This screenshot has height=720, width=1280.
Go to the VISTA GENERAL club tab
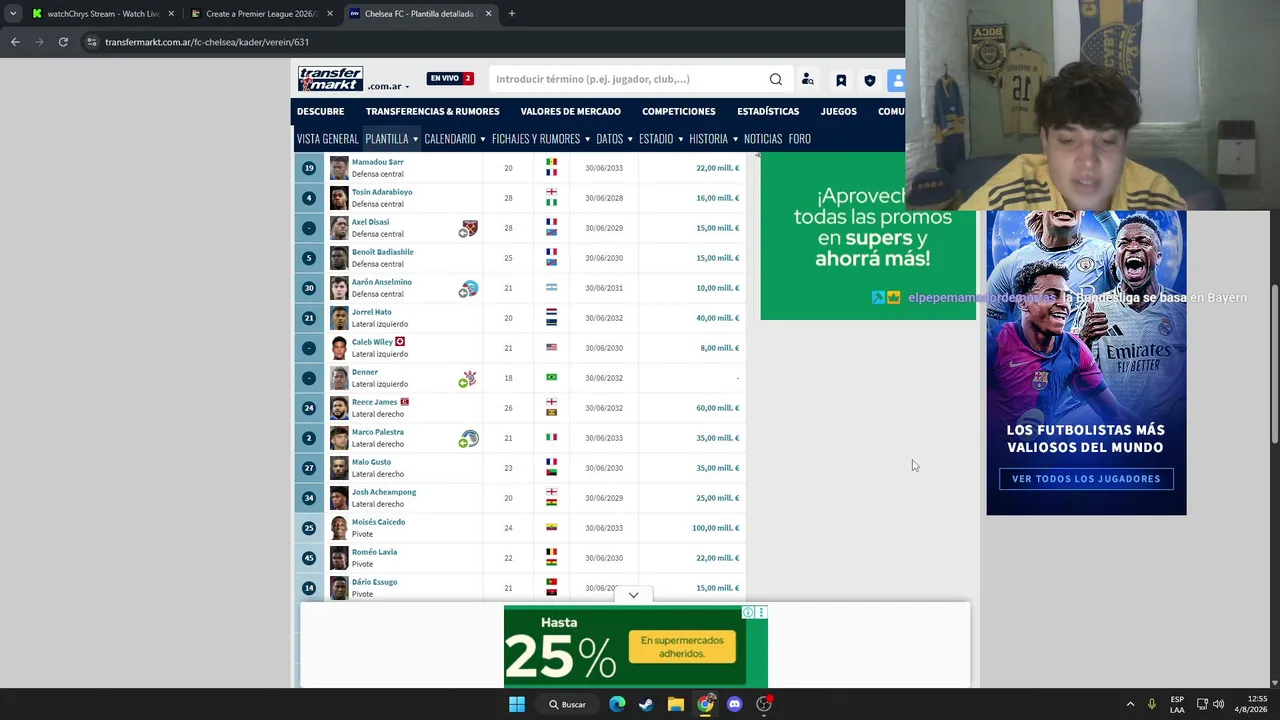[x=327, y=139]
